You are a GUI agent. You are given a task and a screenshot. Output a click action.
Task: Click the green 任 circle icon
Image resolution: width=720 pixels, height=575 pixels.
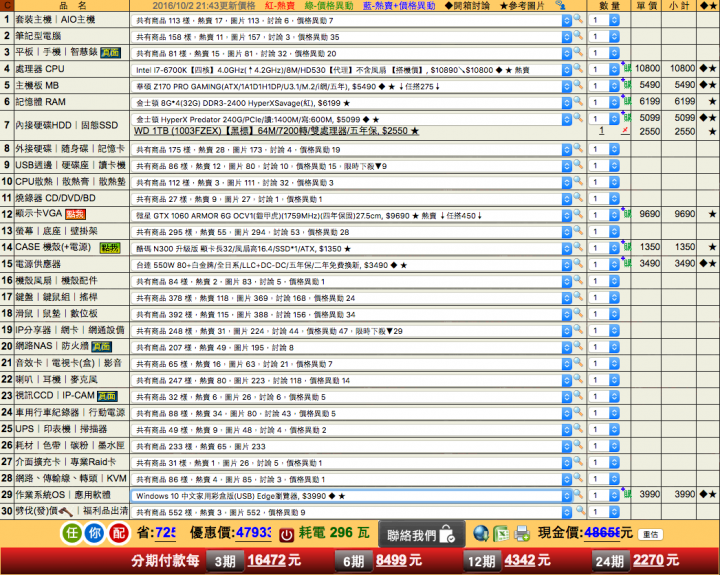pos(72,533)
